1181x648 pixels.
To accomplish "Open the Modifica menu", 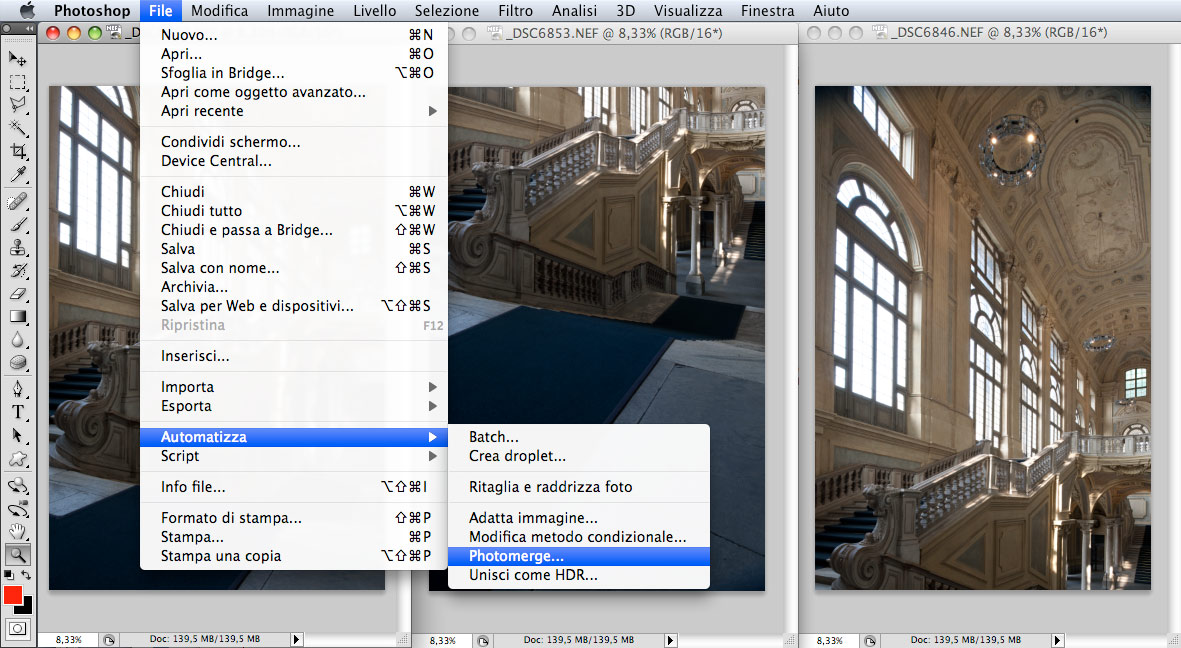I will (219, 11).
